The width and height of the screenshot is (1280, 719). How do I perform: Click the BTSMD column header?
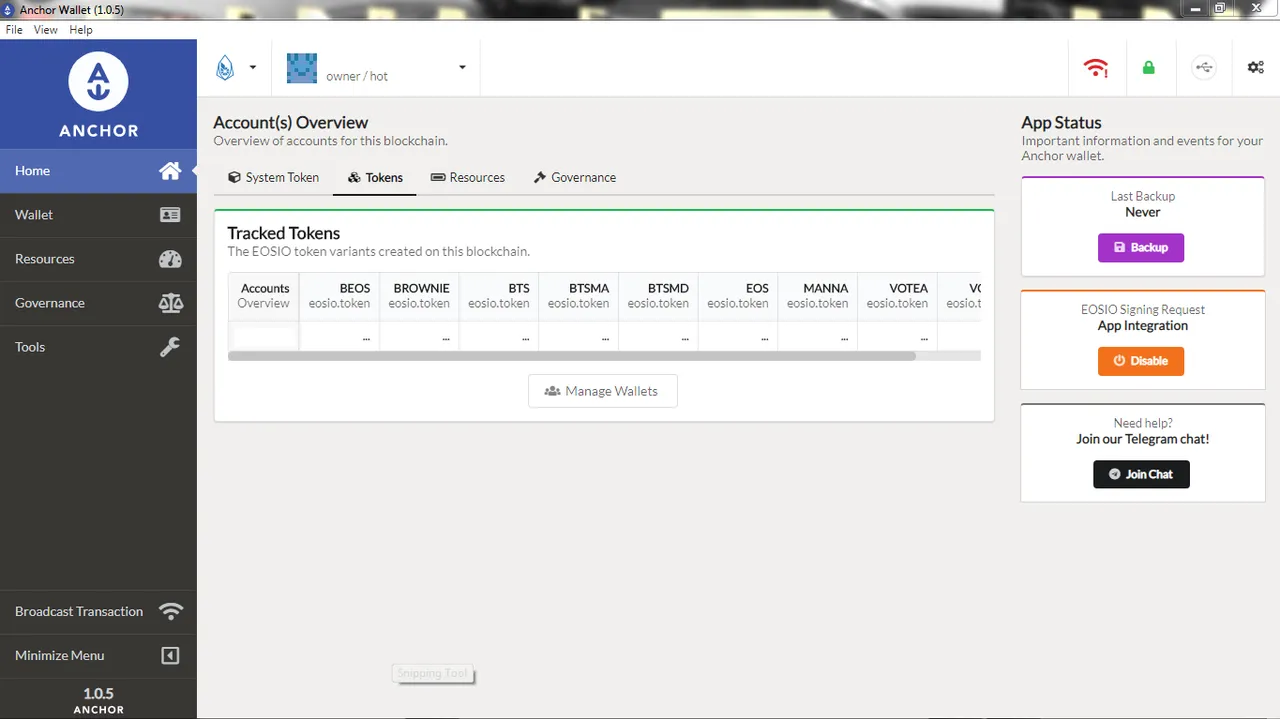(658, 296)
